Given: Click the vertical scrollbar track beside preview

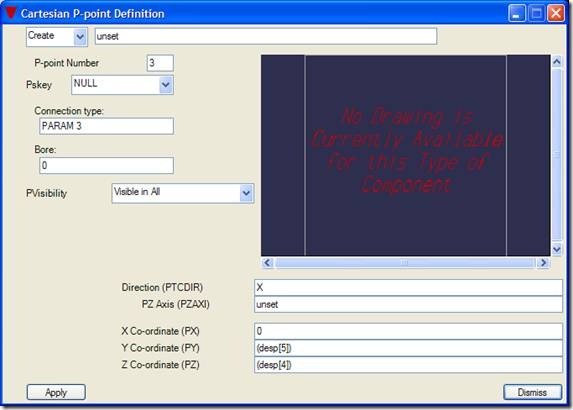Looking at the screenshot, I should point(556,155).
